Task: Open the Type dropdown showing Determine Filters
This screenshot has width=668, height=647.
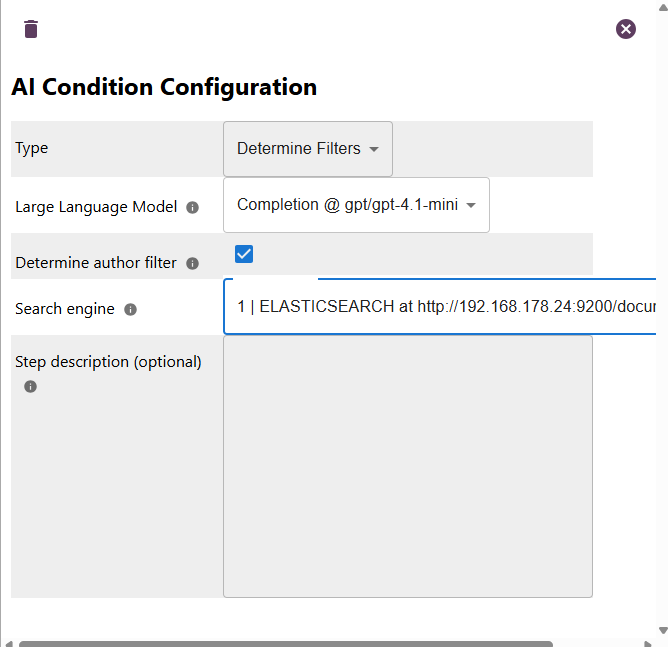Action: [x=308, y=149]
